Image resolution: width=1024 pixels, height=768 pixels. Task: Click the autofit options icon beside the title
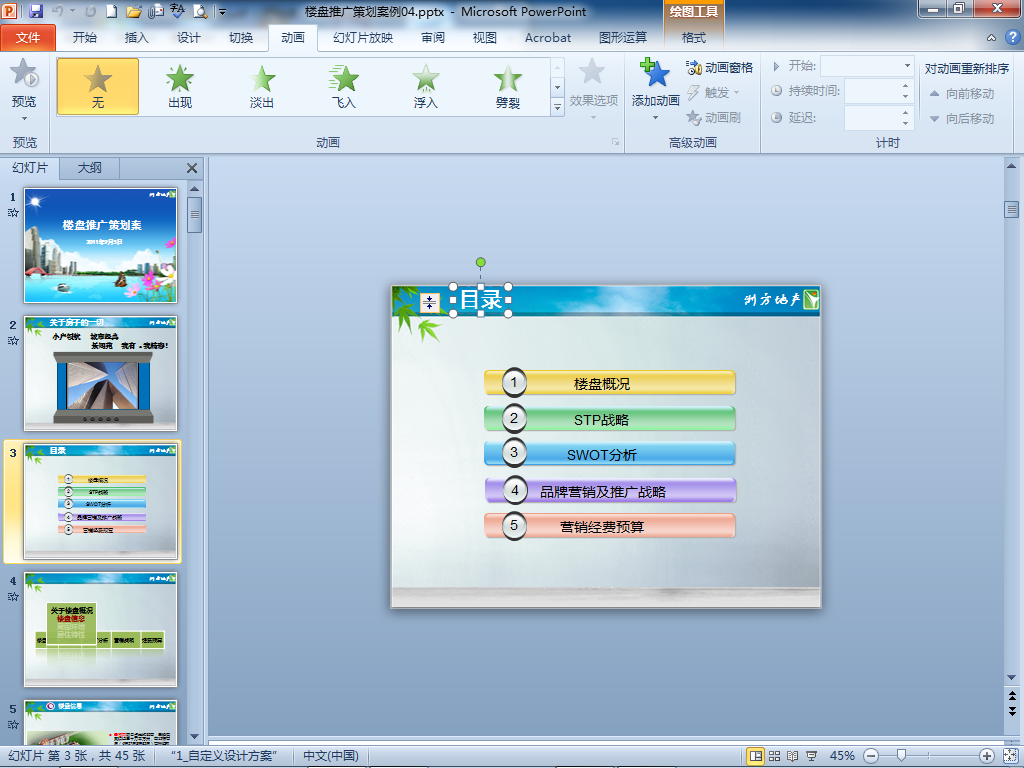pos(429,302)
